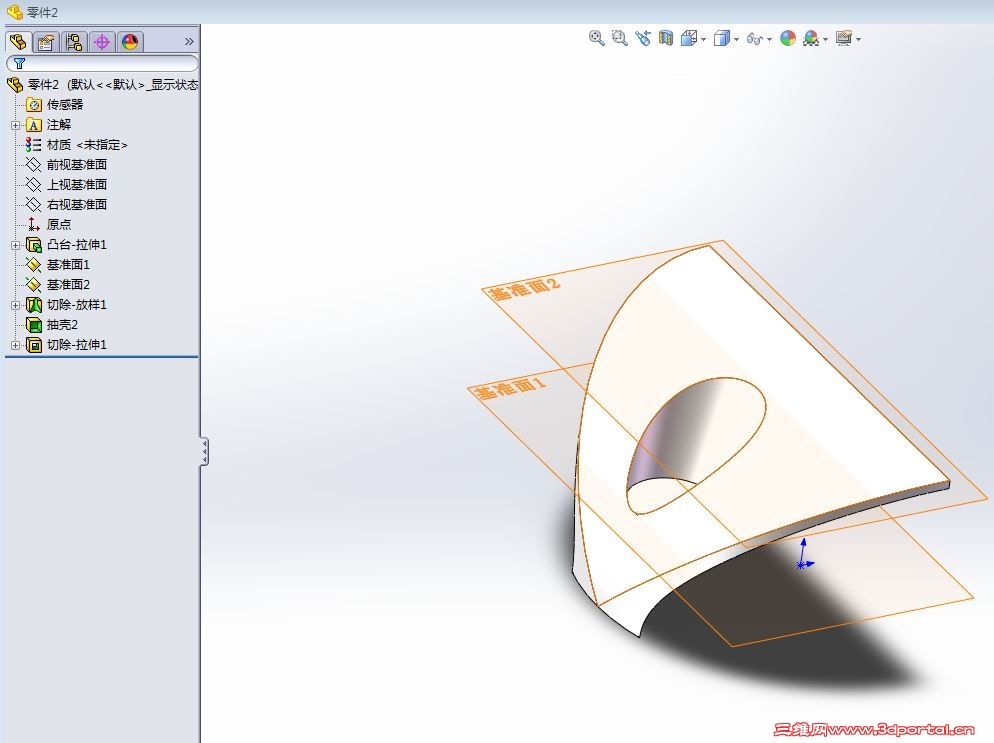Viewport: 994px width, 743px height.
Task: Select 基准面1 in the feature tree
Action: [58, 264]
